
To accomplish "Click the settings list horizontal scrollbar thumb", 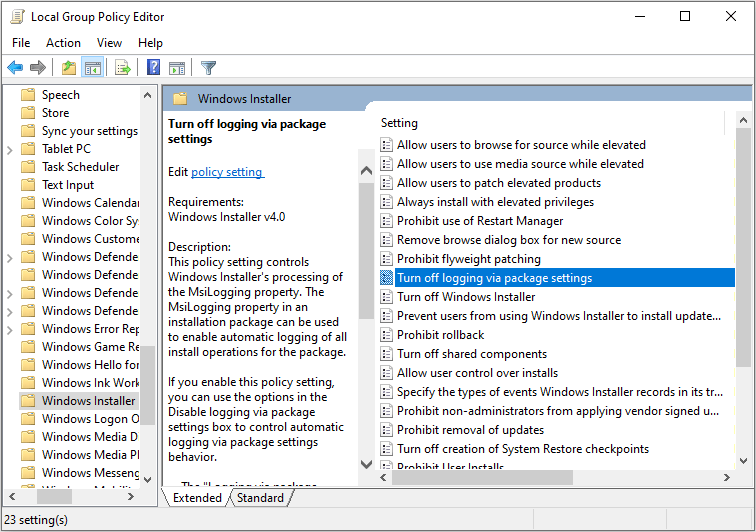I will click(482, 477).
